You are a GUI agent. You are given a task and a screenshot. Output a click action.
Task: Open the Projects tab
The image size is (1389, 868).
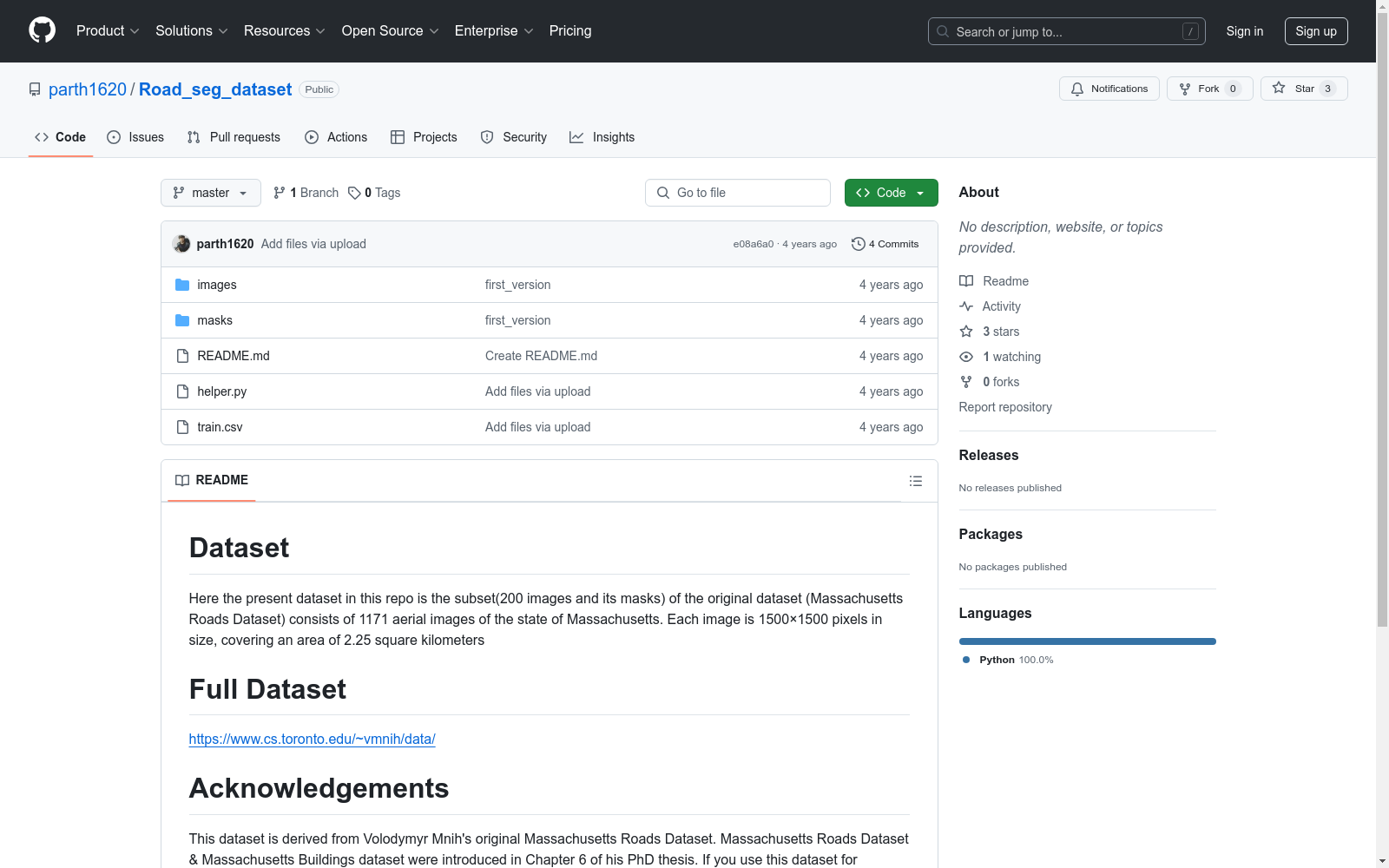click(424, 137)
